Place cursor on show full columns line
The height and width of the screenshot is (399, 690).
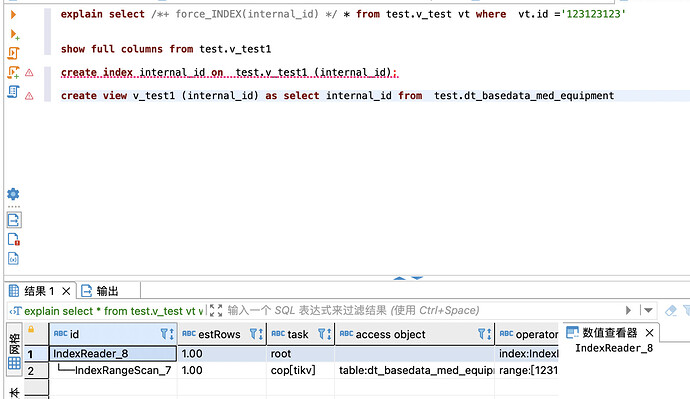165,49
